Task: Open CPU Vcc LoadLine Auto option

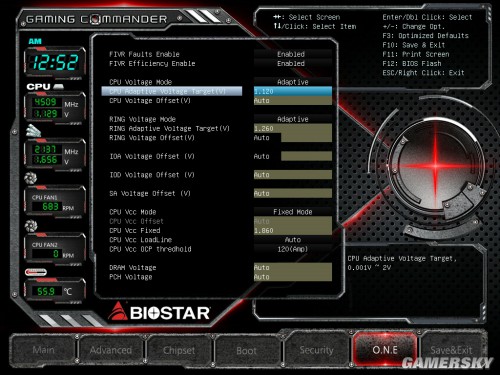Action: click(293, 240)
